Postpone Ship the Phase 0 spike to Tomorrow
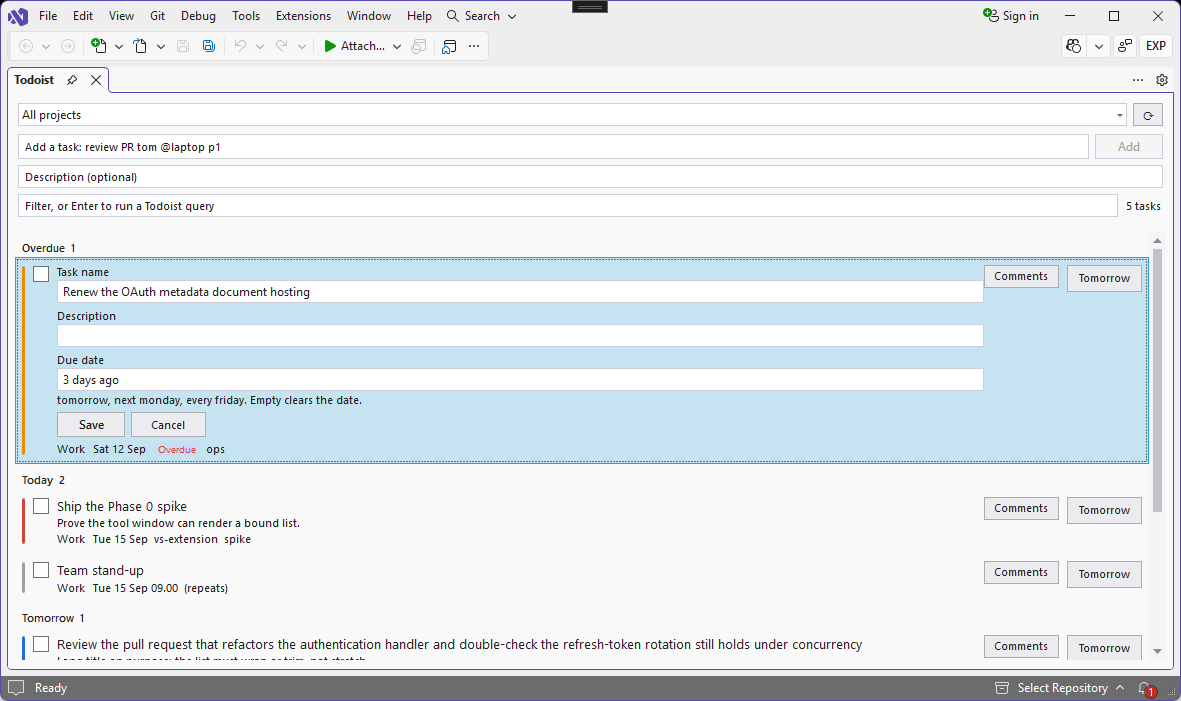 coord(1103,510)
